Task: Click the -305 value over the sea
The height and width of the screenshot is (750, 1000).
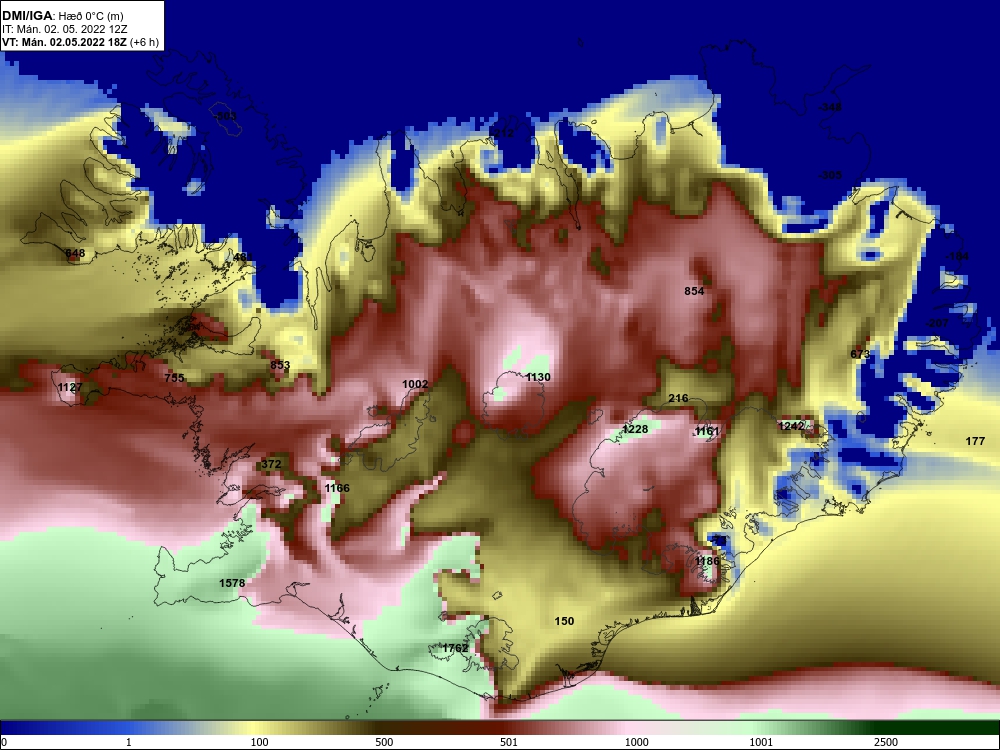Action: (830, 175)
